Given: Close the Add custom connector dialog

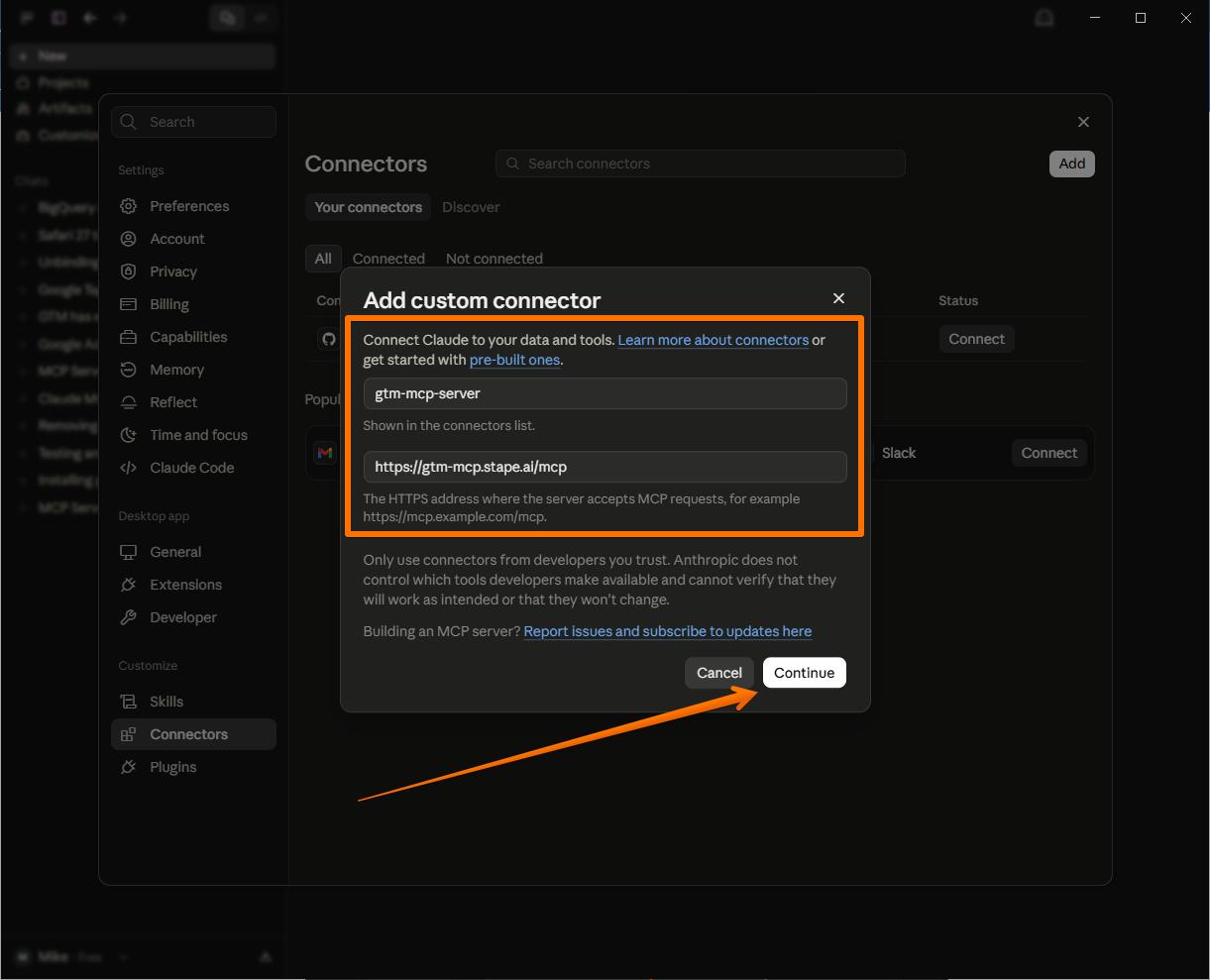Looking at the screenshot, I should (838, 298).
